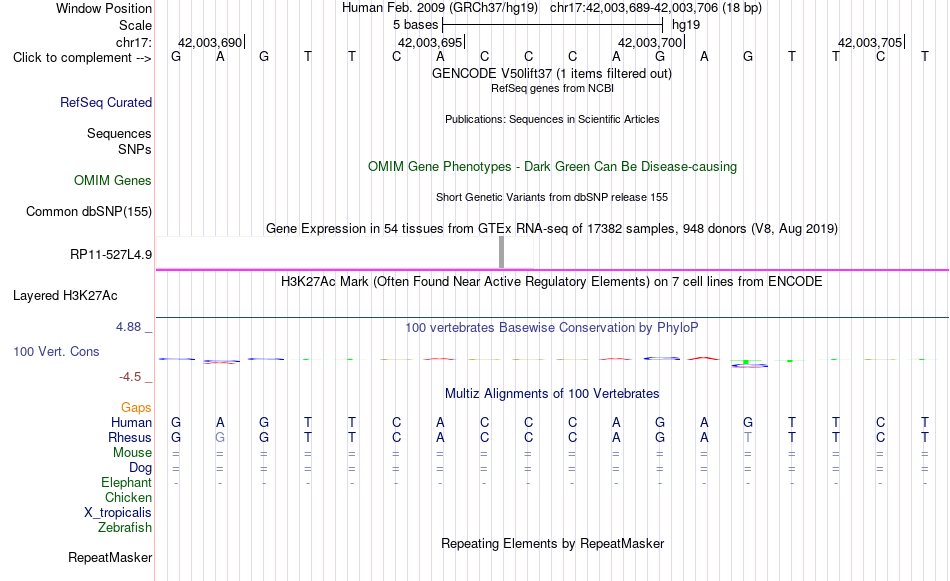Click the grayed T in the Rhesus row
Screen dimensions: 950x581
(x=748, y=437)
